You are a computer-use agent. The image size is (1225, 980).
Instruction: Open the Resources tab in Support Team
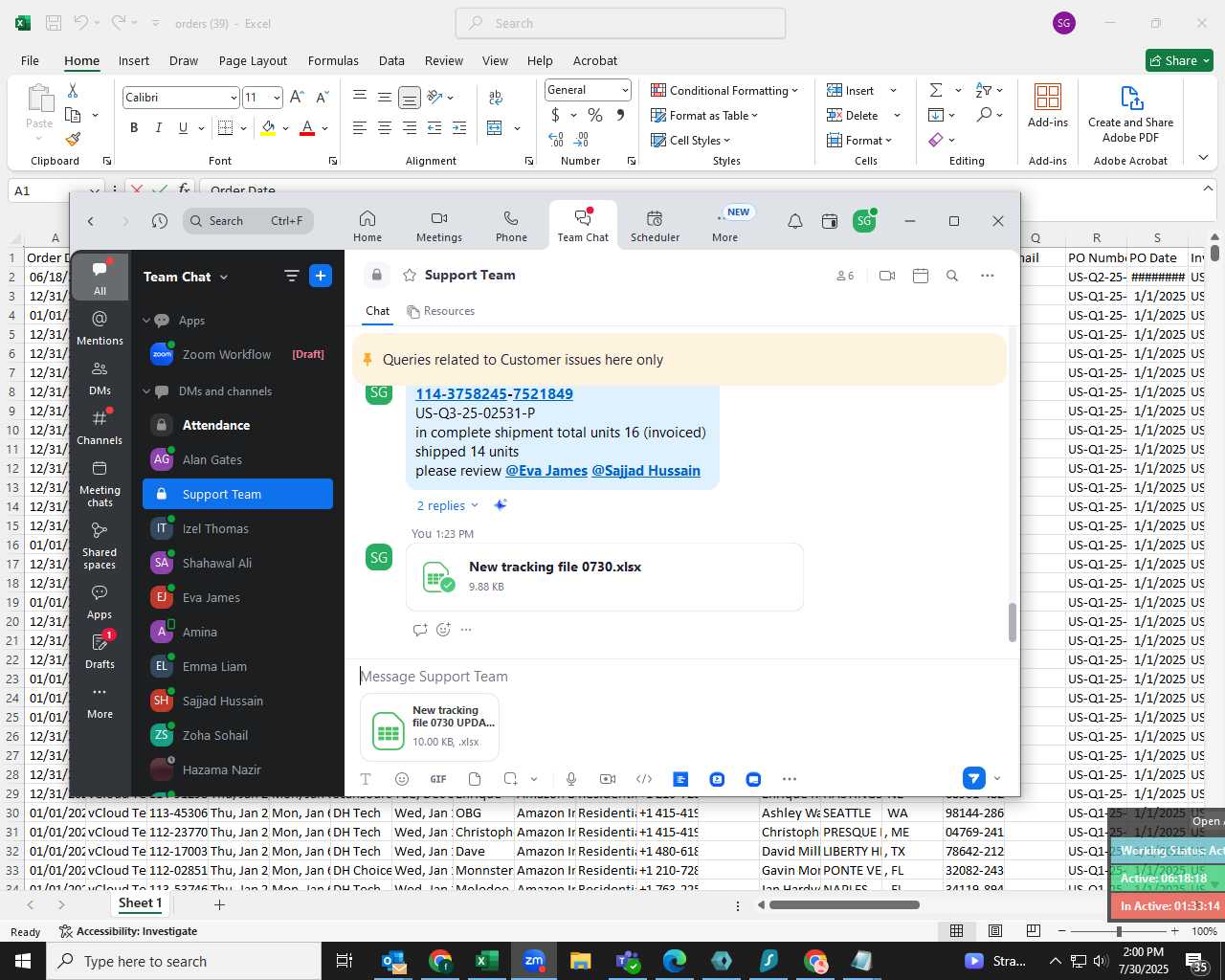440,311
